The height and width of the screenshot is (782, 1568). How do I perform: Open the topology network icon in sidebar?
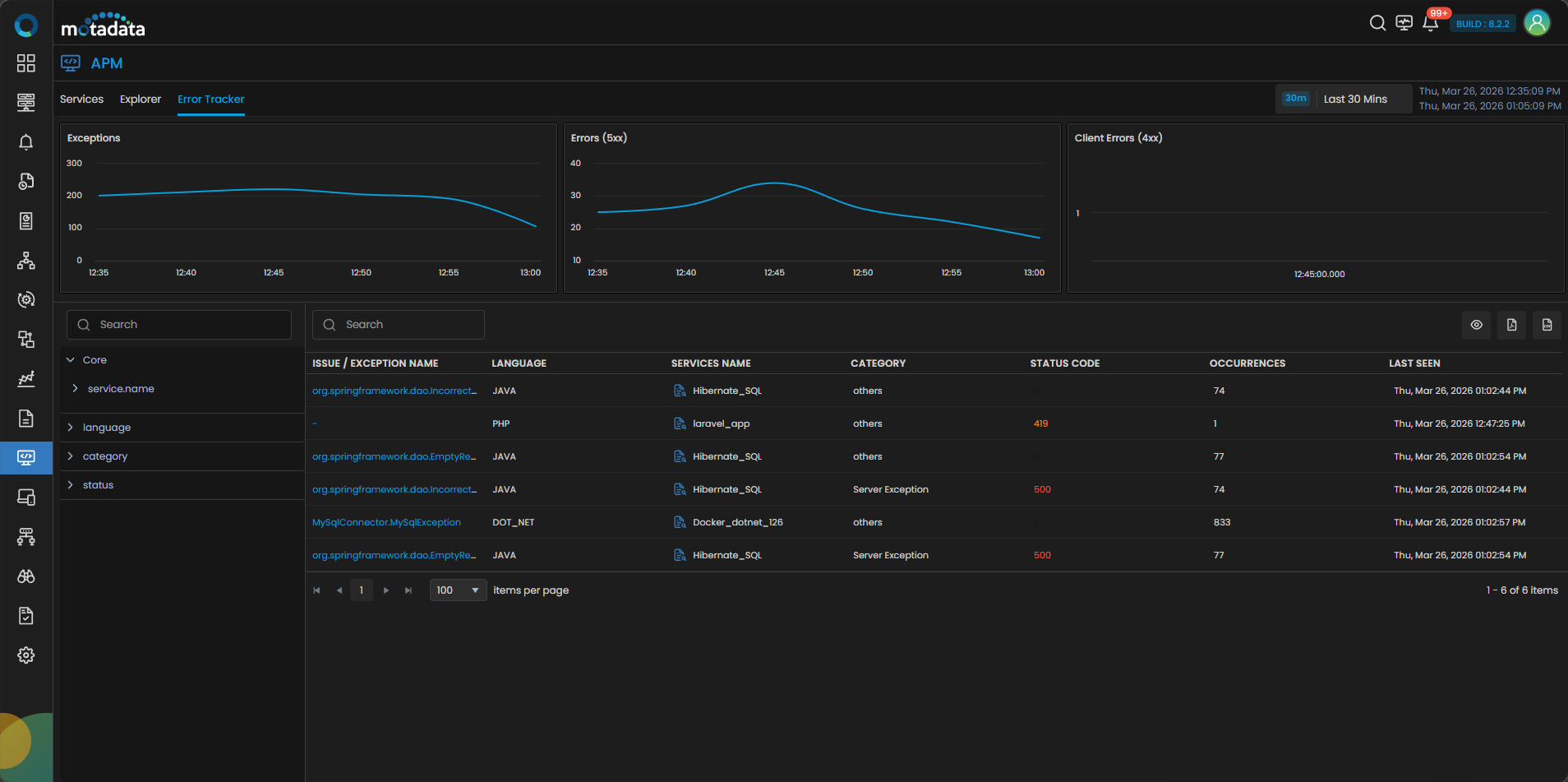point(26,261)
